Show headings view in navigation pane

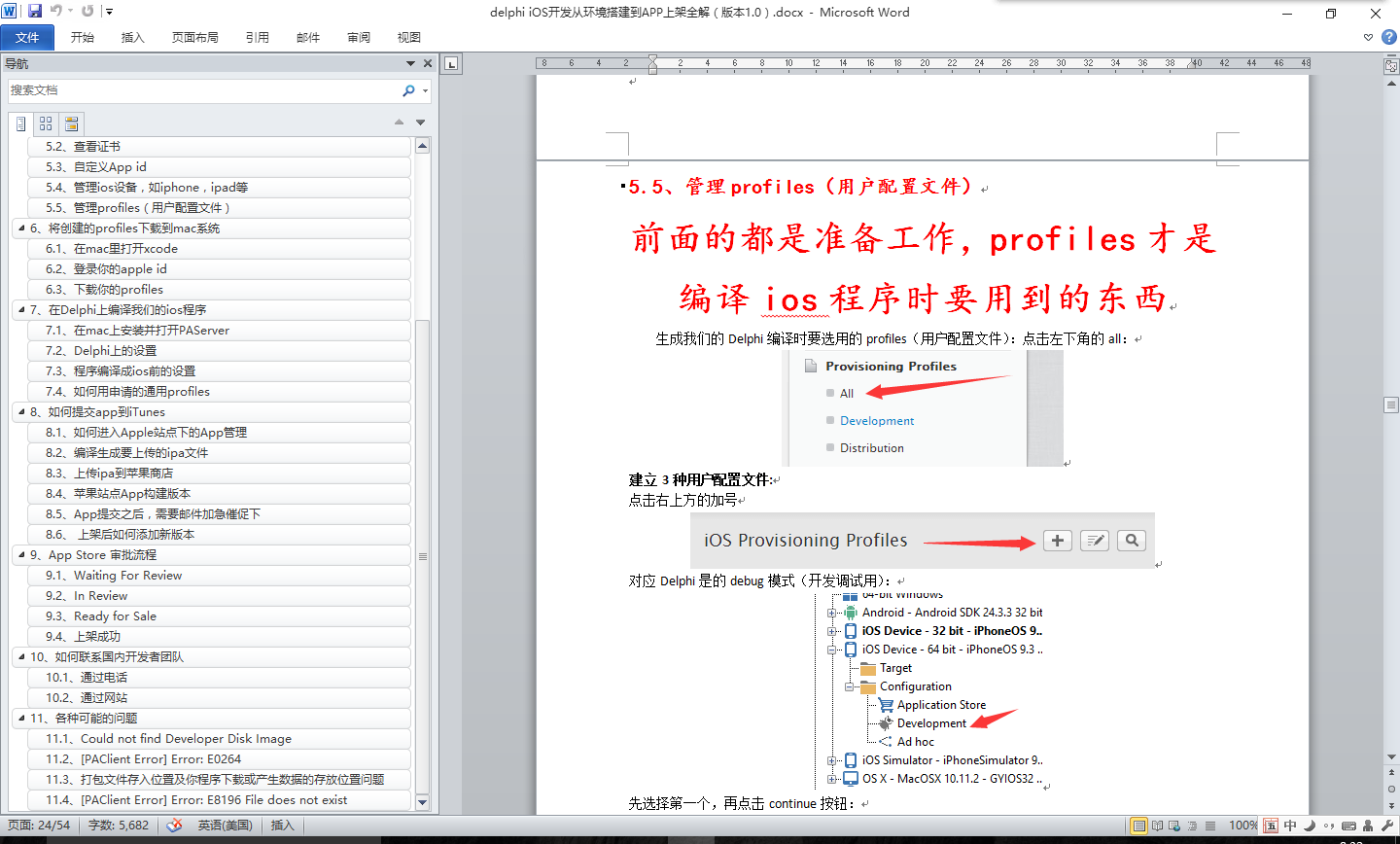click(x=21, y=123)
